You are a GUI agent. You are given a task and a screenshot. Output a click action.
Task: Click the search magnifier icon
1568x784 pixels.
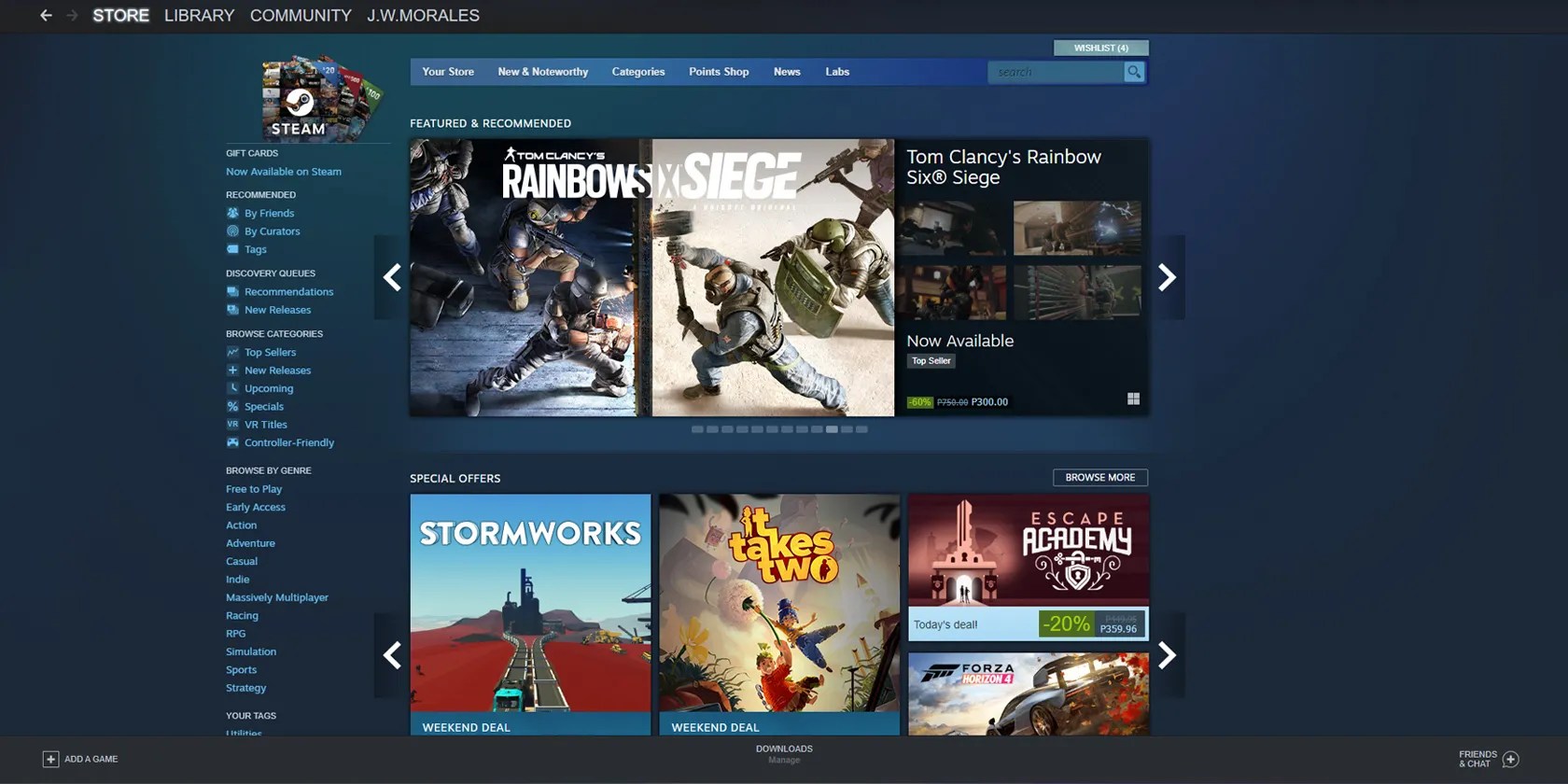[1134, 72]
